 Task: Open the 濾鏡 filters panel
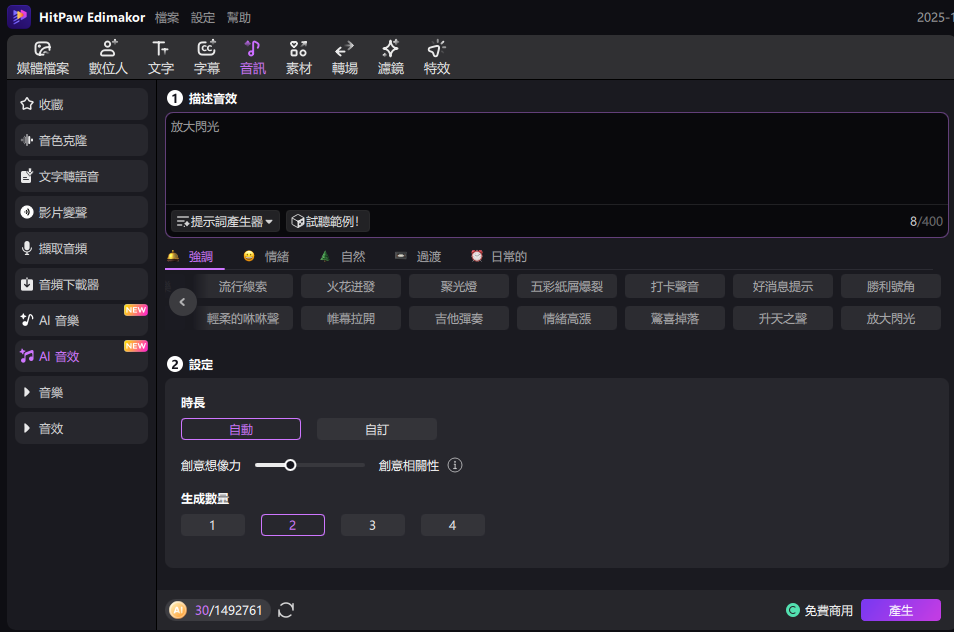point(391,58)
